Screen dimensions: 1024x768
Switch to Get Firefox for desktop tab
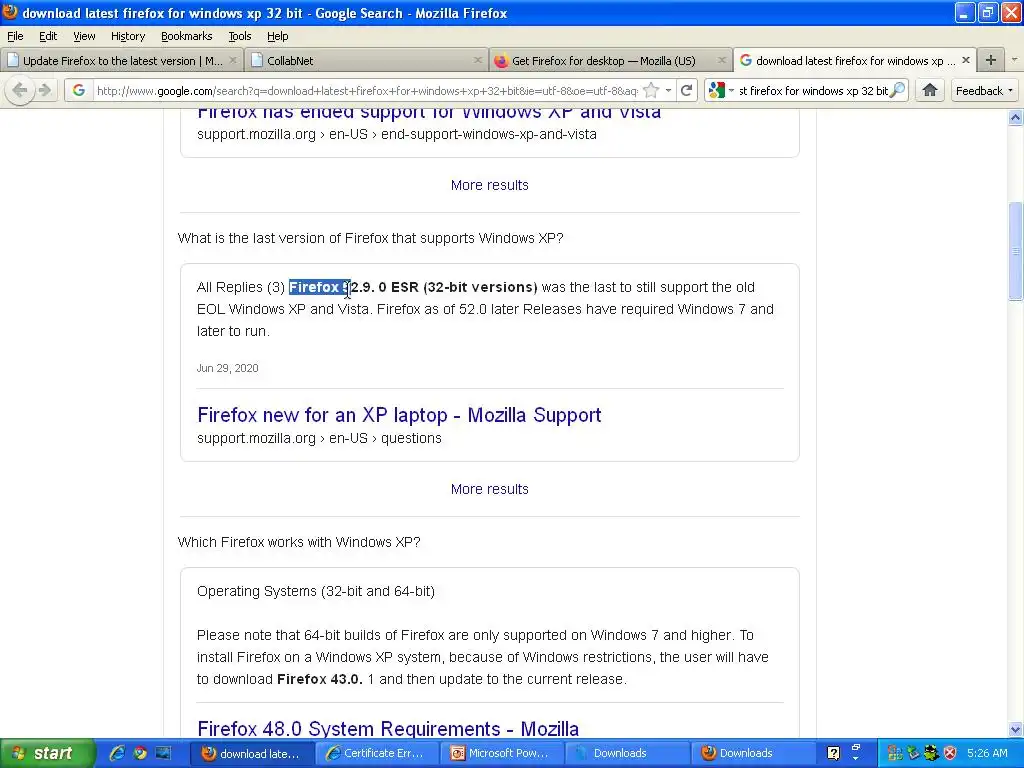pos(610,60)
